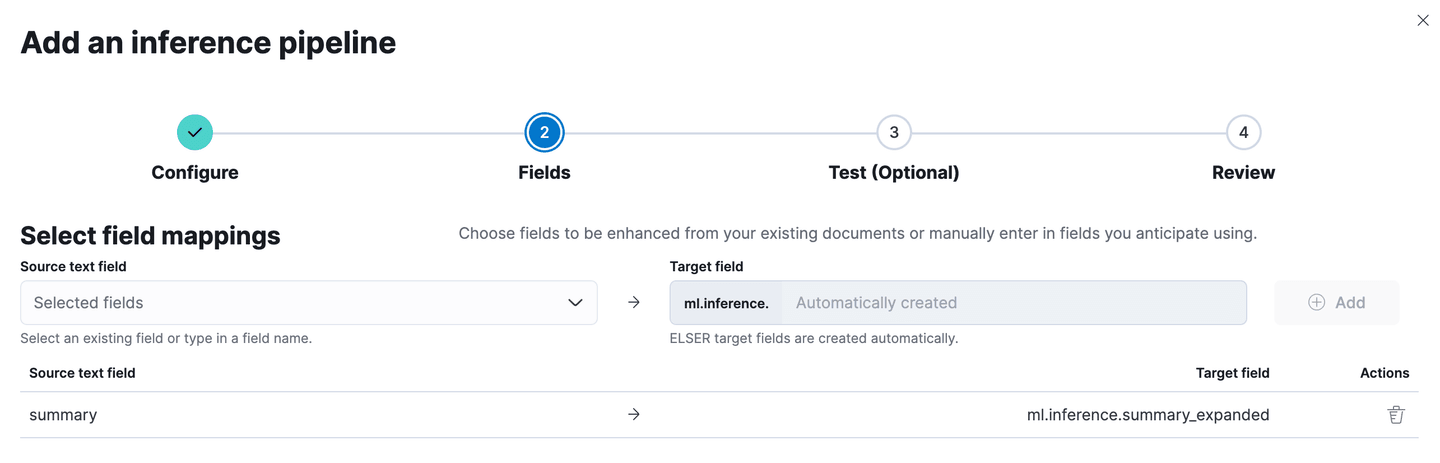Open the Configure step label
Image resolution: width=1440 pixels, height=463 pixels.
(195, 173)
